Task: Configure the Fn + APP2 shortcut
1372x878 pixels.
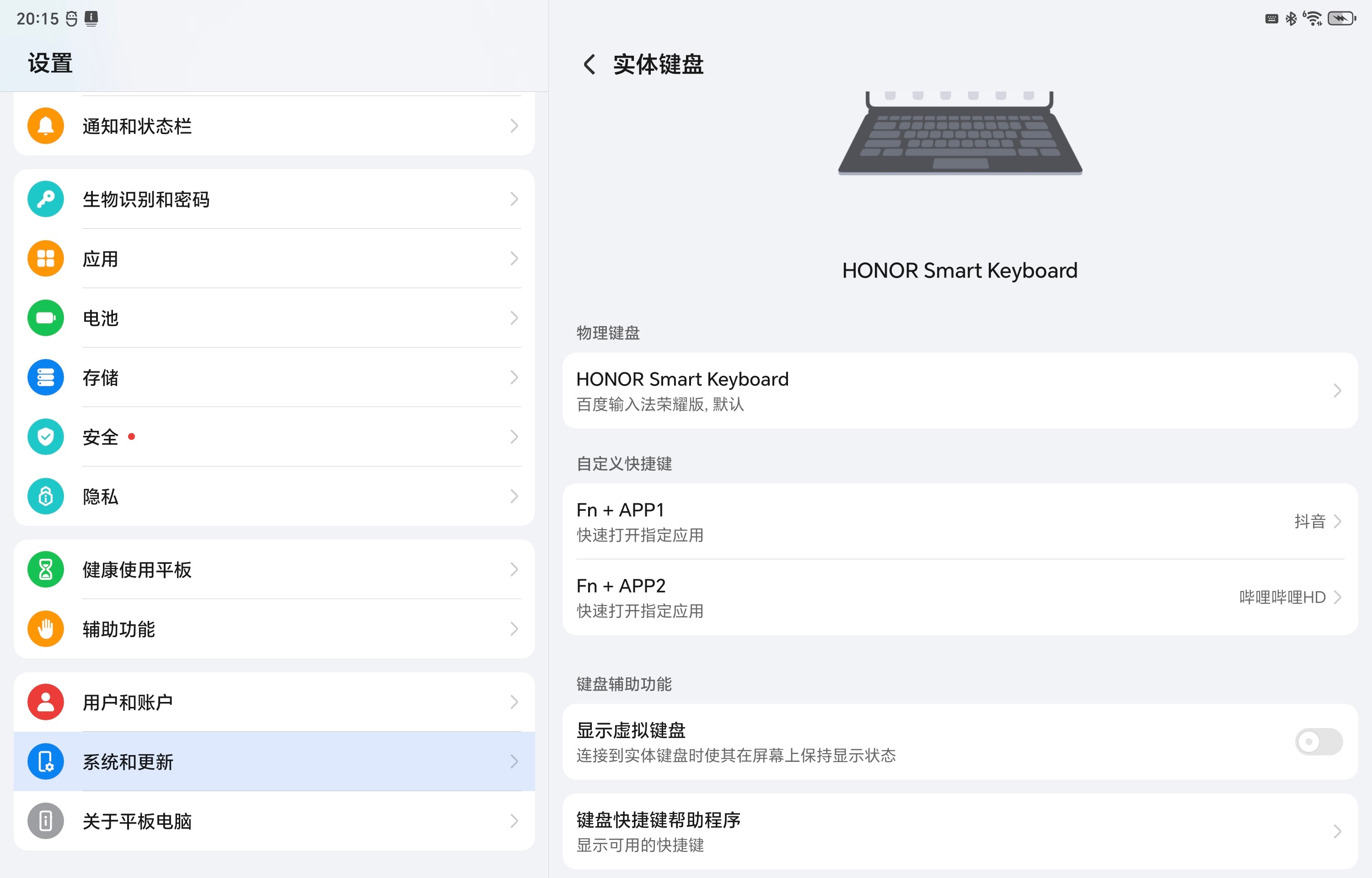Action: point(960,597)
